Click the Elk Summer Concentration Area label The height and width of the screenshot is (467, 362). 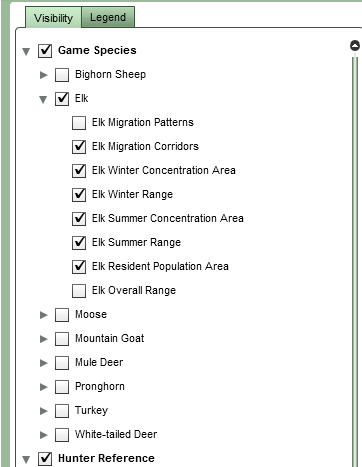[x=168, y=218]
